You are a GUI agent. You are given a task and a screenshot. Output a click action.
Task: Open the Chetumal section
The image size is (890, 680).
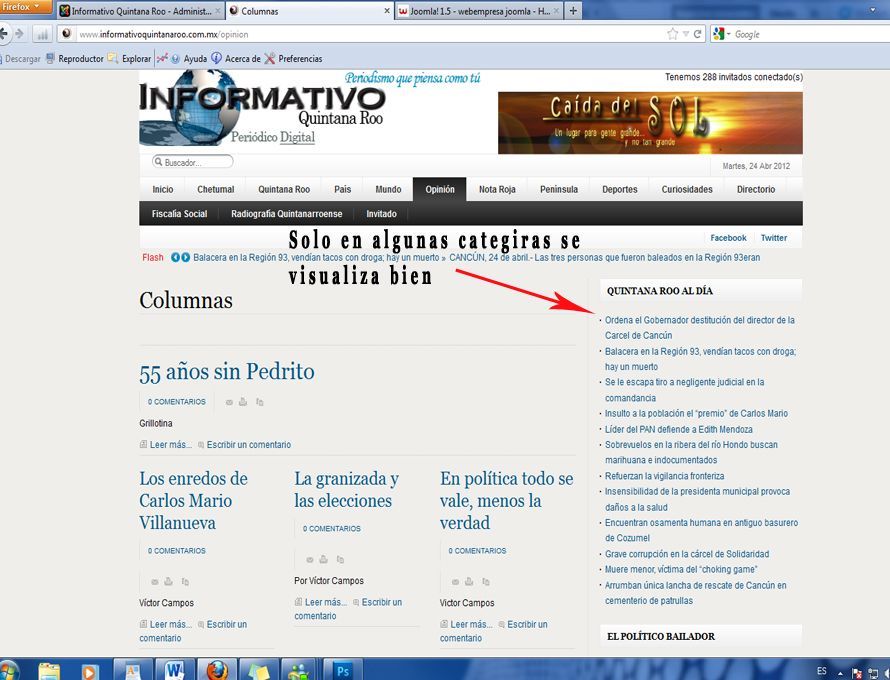point(215,189)
